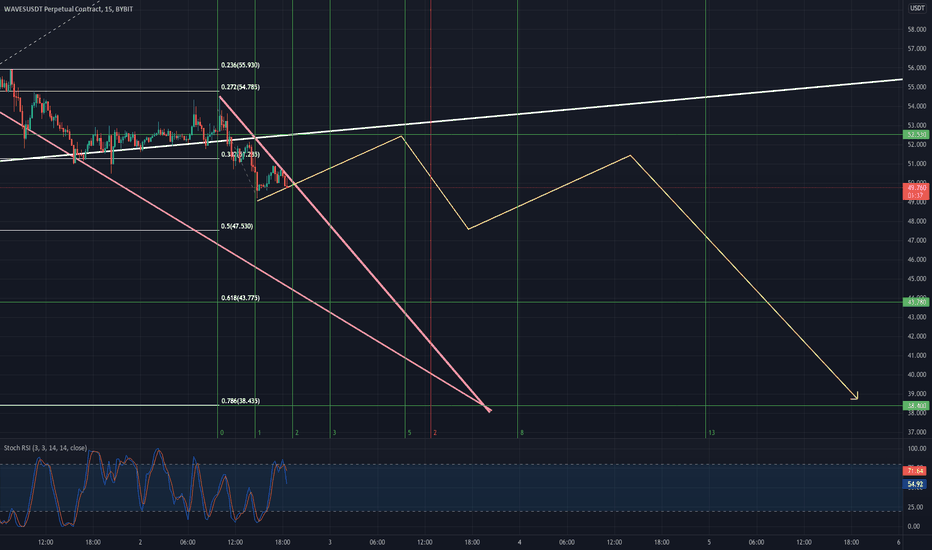Click the green 43.780 price tag

pos(917,302)
